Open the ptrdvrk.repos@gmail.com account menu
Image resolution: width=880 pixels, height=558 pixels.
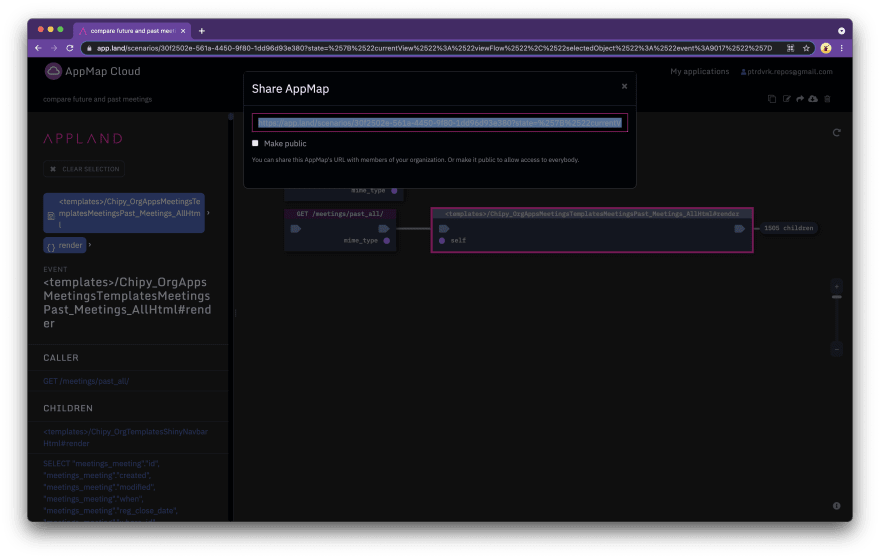(x=786, y=71)
